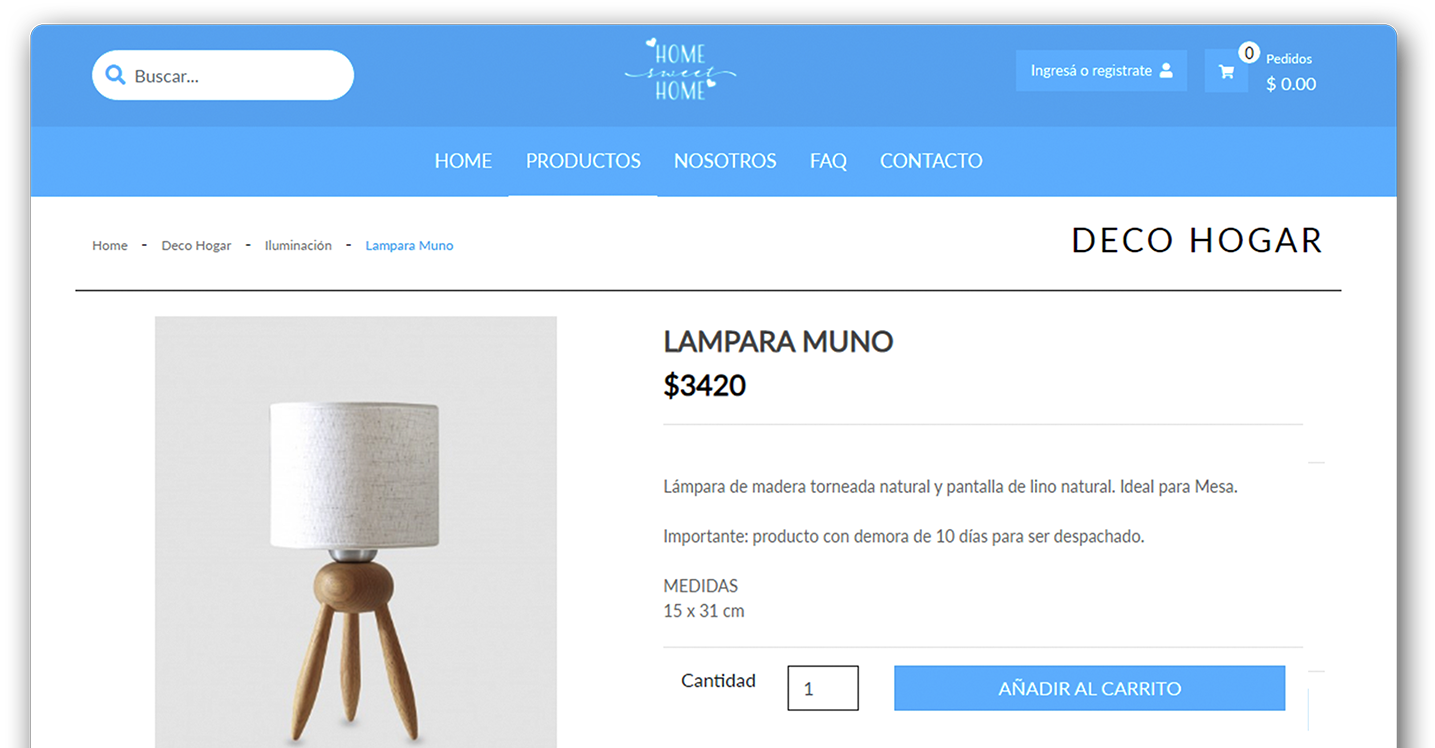Click the user profile icon
The width and height of the screenshot is (1435, 748).
tap(1166, 71)
